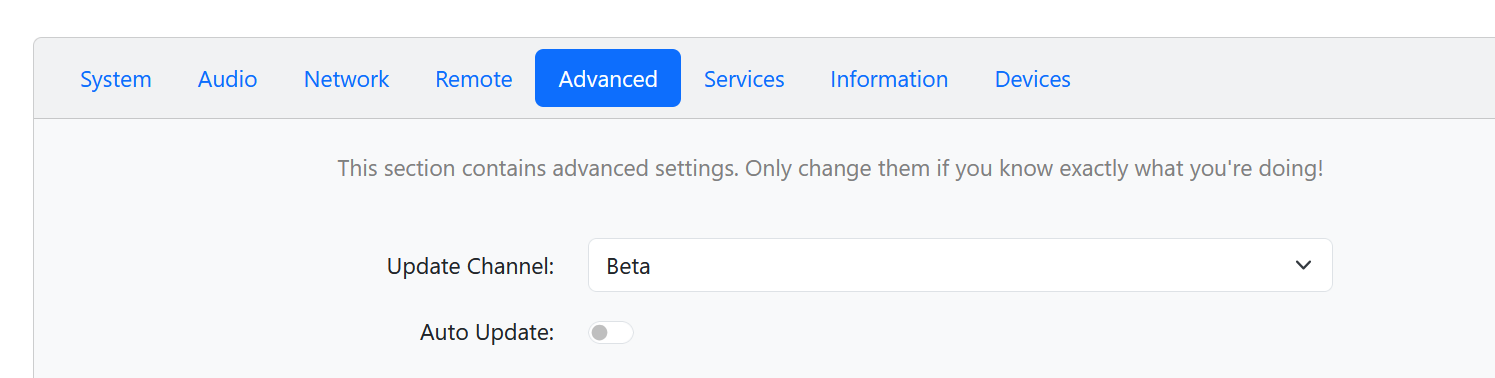Screen dimensions: 1495x378
Task: Select the Remote tab
Action: click(474, 79)
